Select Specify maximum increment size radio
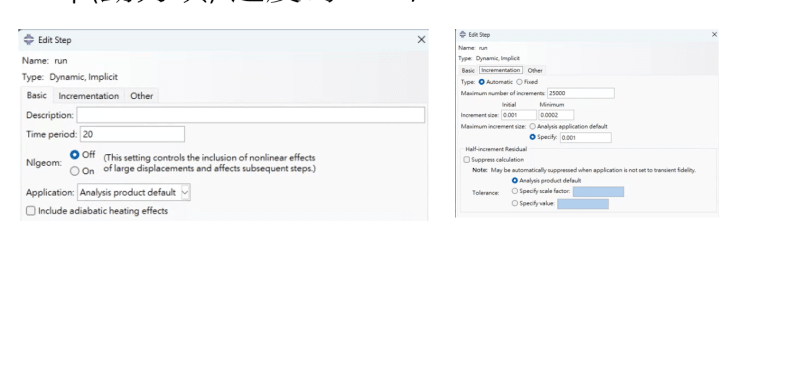 coord(533,137)
